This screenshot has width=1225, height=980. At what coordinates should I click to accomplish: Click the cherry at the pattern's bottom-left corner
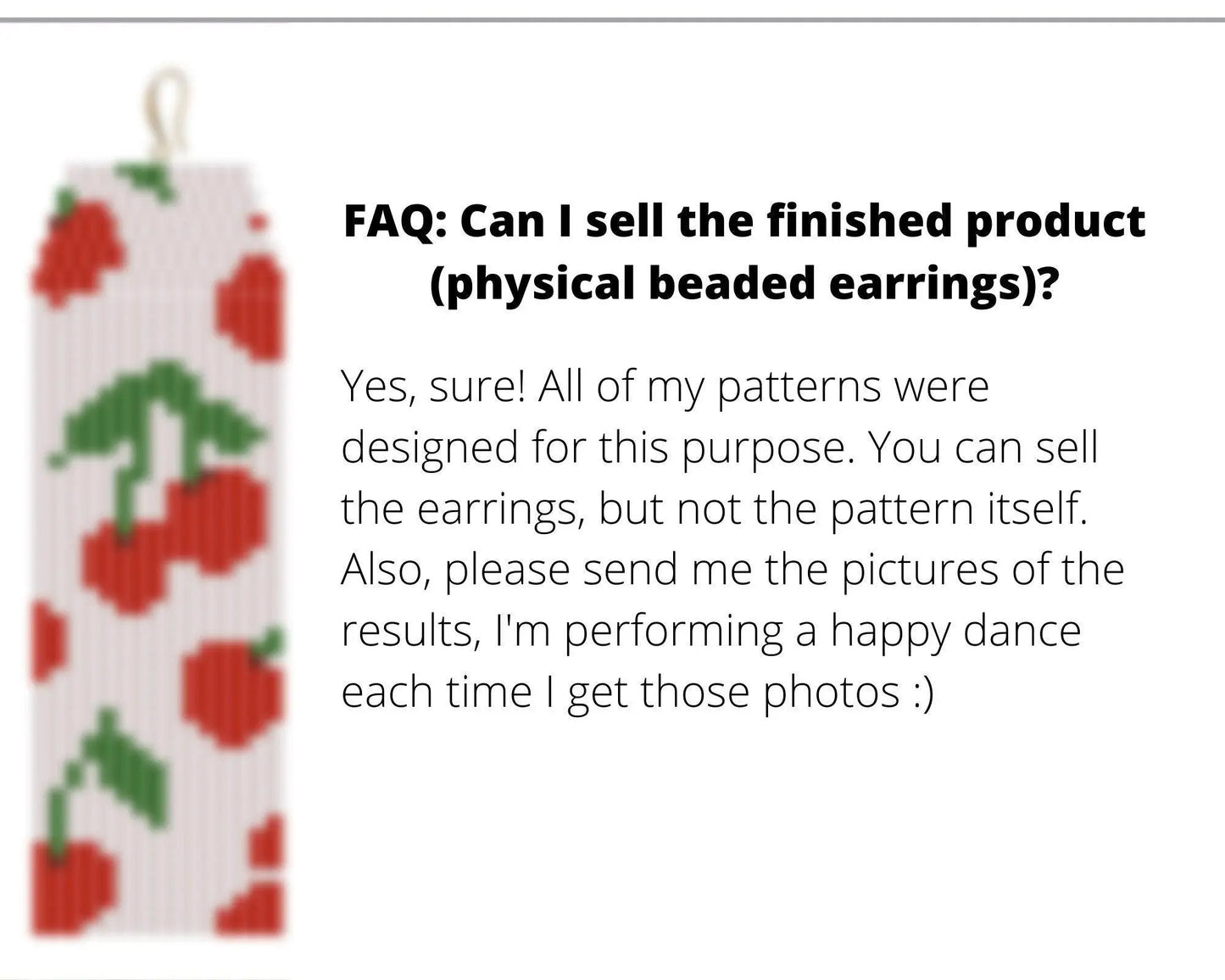click(x=72, y=886)
